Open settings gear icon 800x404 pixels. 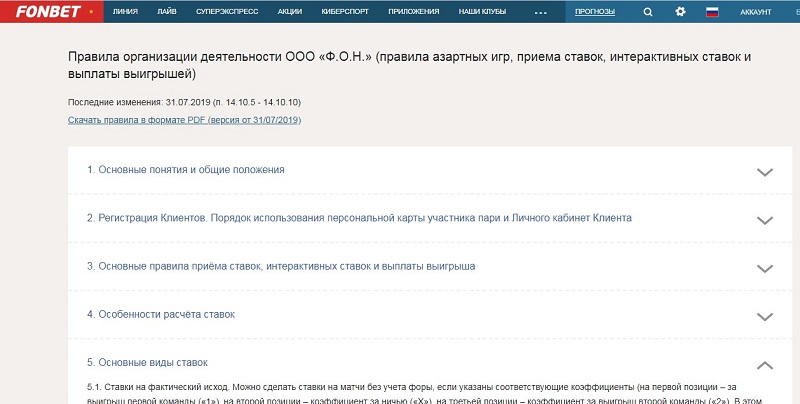point(680,12)
